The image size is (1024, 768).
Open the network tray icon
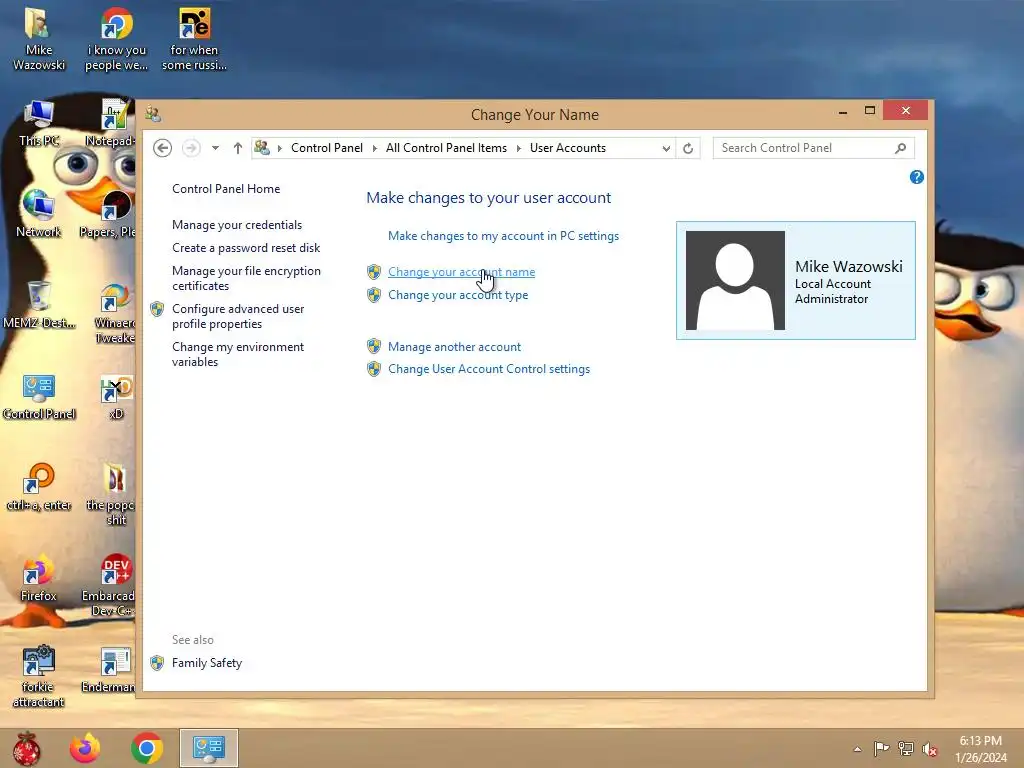click(x=906, y=748)
